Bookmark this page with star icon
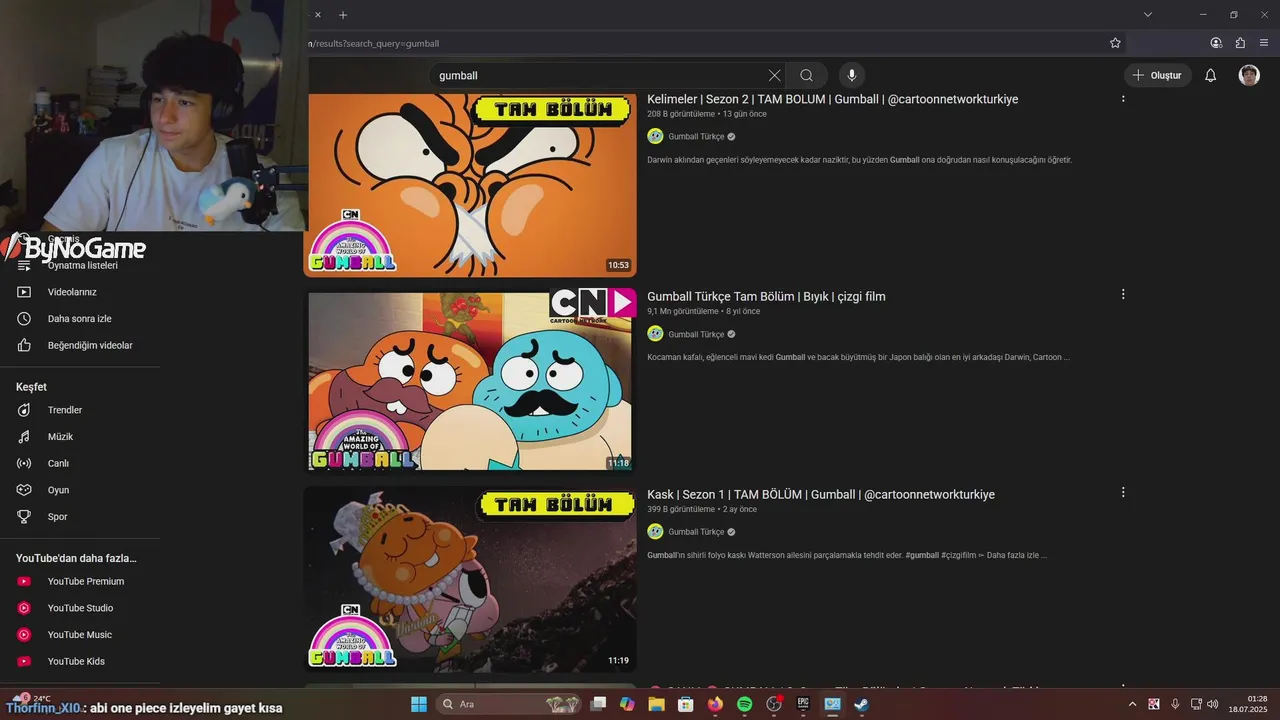Viewport: 1280px width, 720px height. tap(1115, 43)
